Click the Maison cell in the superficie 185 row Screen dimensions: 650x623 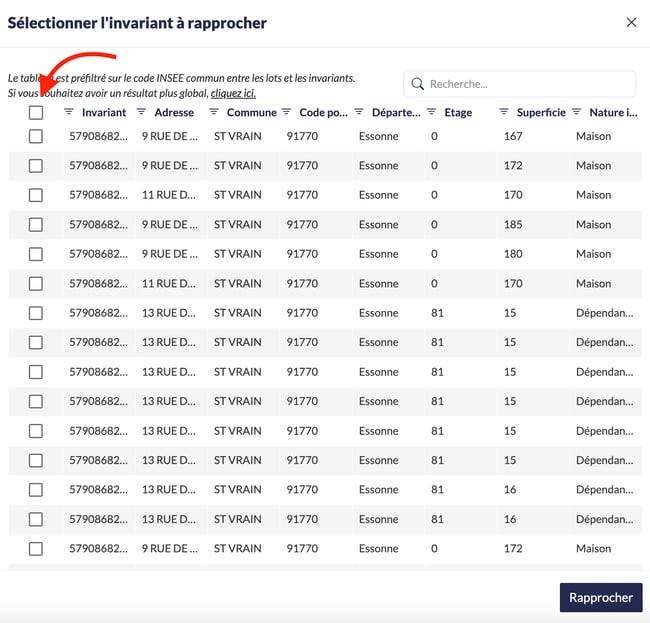pyautogui.click(x=593, y=224)
